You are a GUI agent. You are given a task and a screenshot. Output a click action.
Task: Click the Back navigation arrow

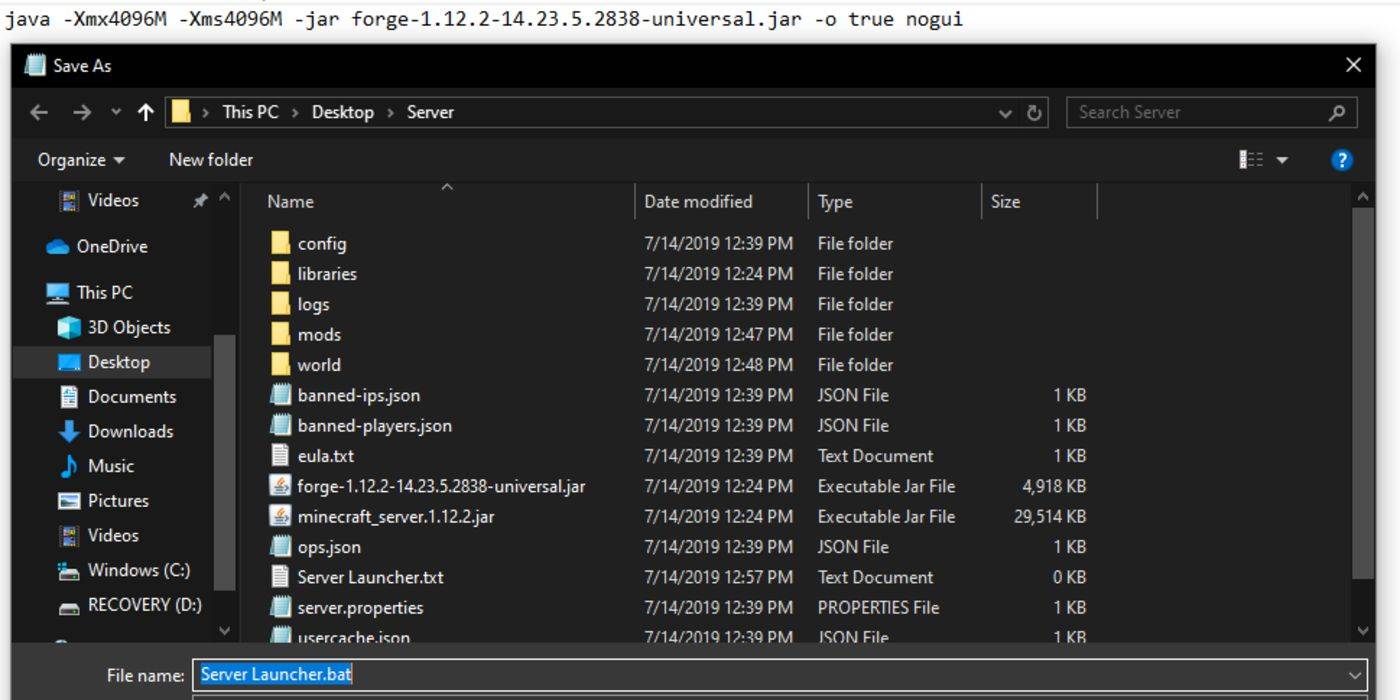click(x=38, y=112)
